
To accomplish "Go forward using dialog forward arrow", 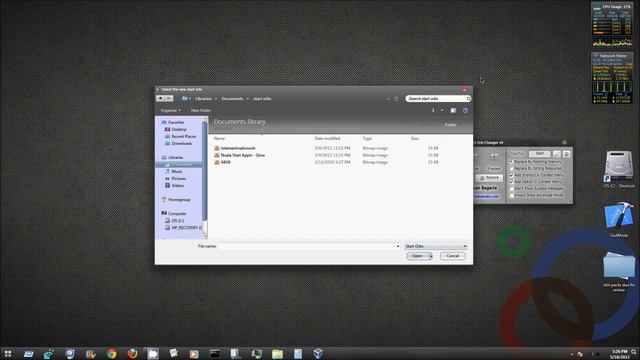I will point(169,98).
